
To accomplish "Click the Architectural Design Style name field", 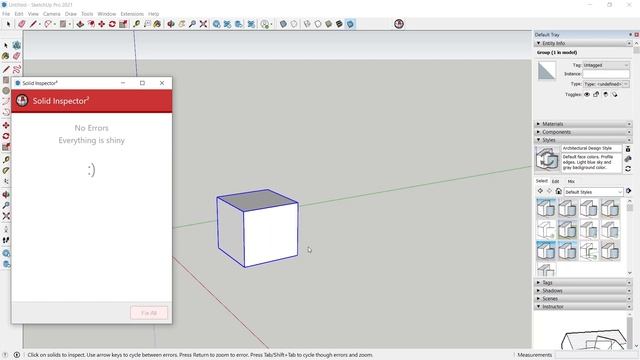I will (x=591, y=148).
